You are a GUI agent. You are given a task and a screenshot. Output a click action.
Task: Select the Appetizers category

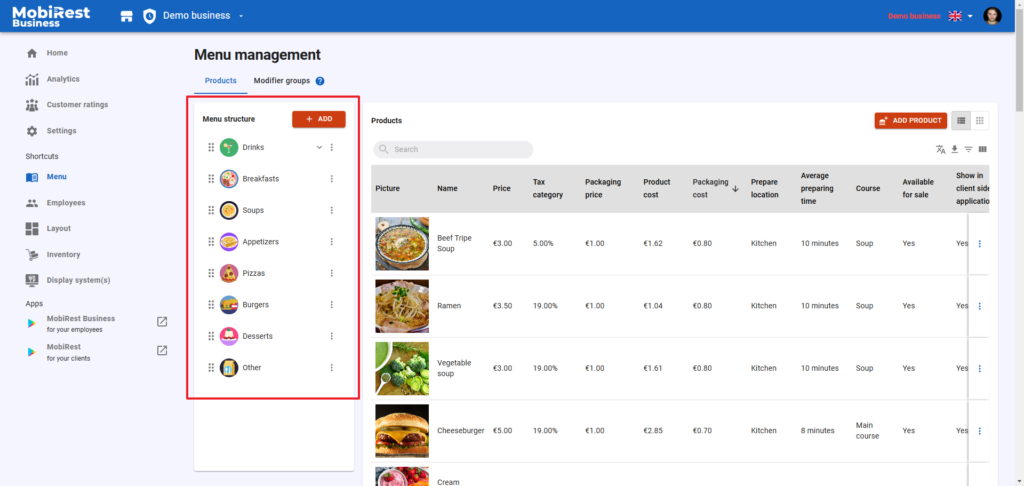[x=261, y=242]
